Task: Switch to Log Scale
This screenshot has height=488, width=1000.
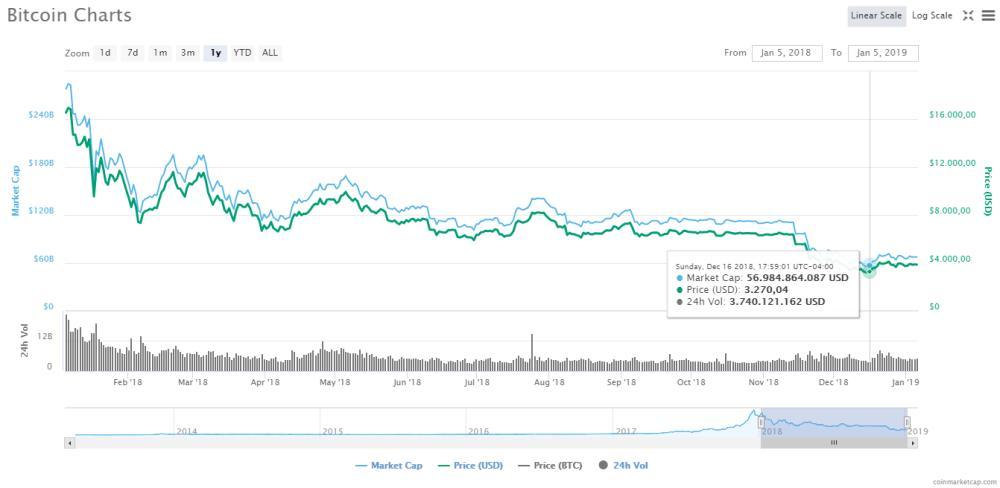Action: point(932,16)
